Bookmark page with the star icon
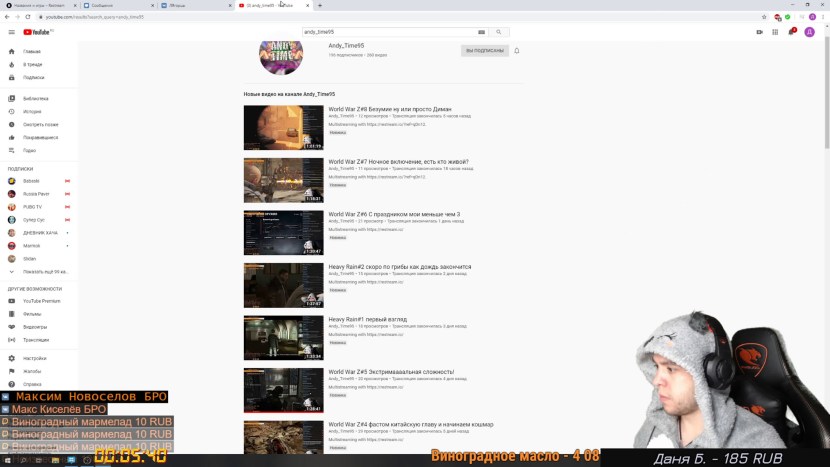 (x=764, y=17)
